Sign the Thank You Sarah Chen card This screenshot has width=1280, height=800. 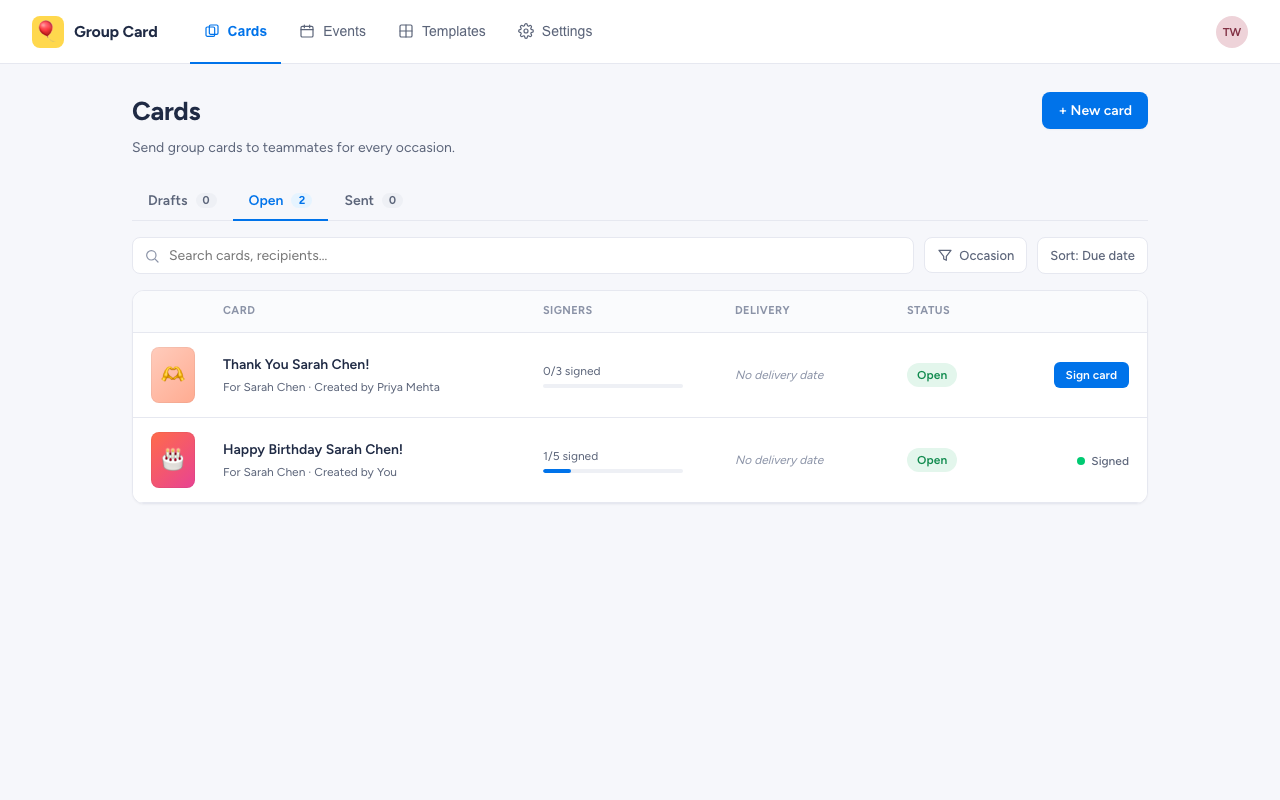1091,375
